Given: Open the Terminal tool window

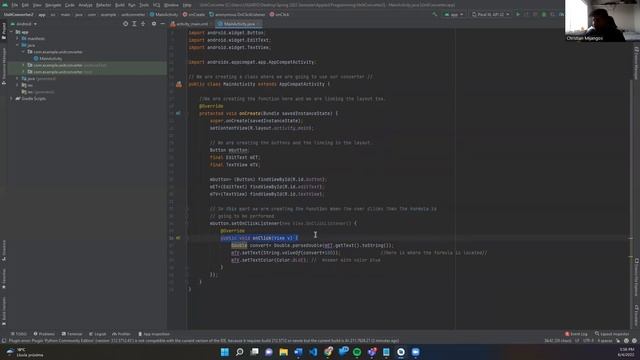Looking at the screenshot, I should [x=72, y=334].
